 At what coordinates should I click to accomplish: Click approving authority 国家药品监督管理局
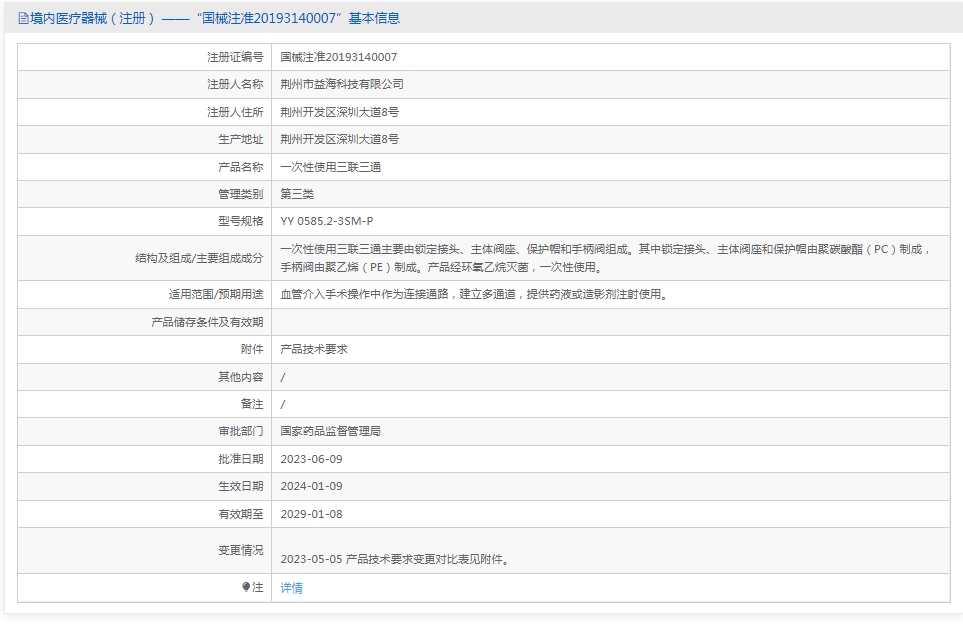point(330,431)
